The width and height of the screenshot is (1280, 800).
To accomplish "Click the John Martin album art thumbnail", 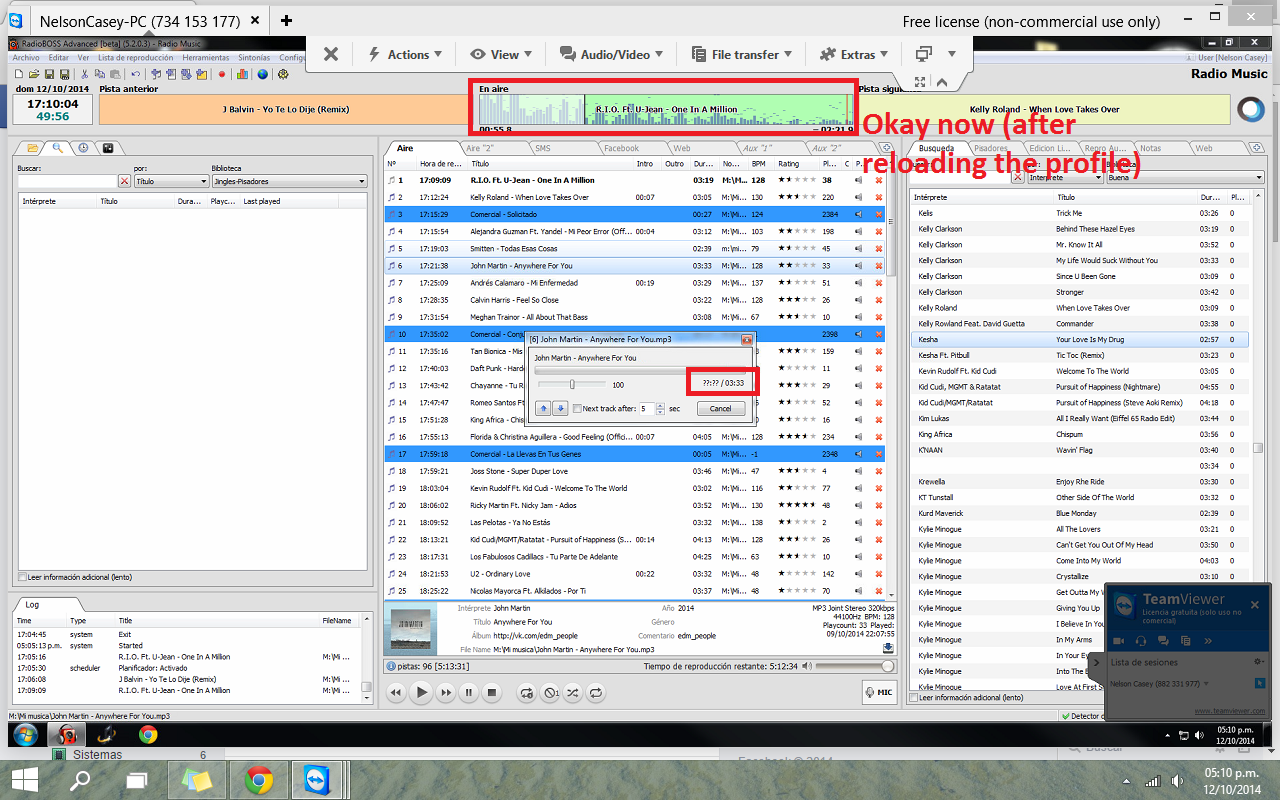I will [x=410, y=627].
